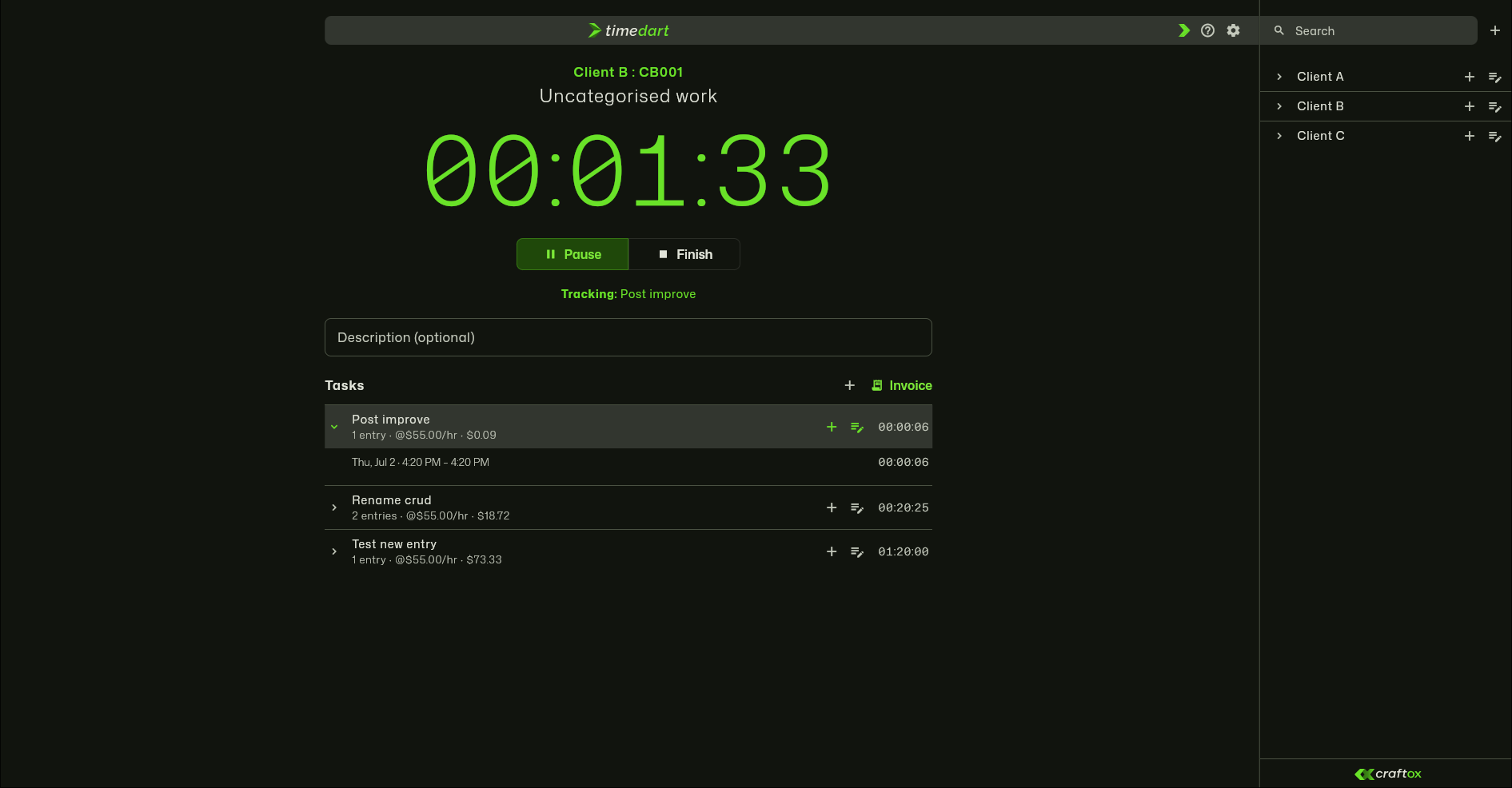This screenshot has width=1512, height=788.
Task: Pause the running timer
Action: 572,254
